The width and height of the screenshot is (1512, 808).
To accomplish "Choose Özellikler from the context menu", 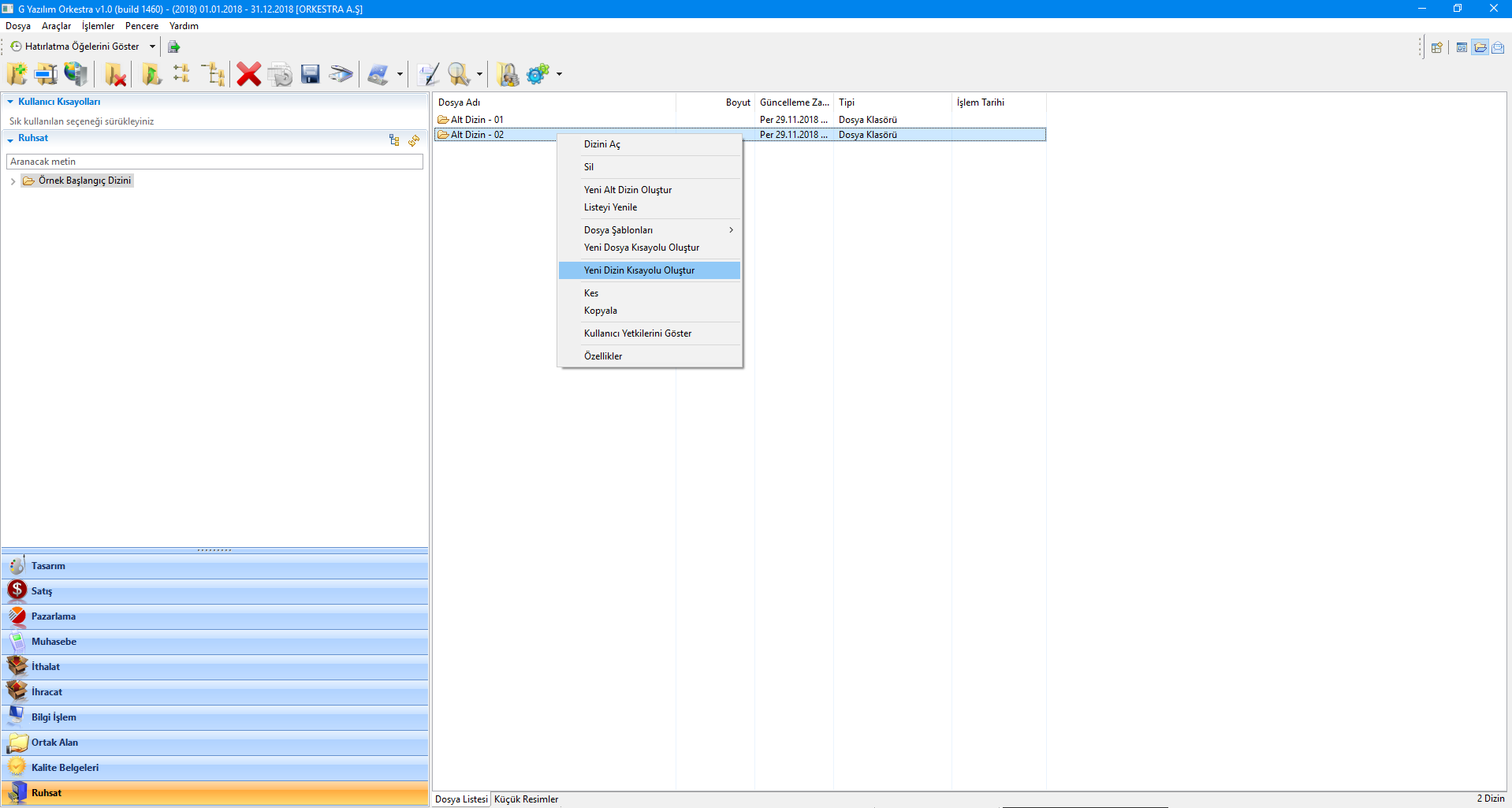I will [x=603, y=356].
